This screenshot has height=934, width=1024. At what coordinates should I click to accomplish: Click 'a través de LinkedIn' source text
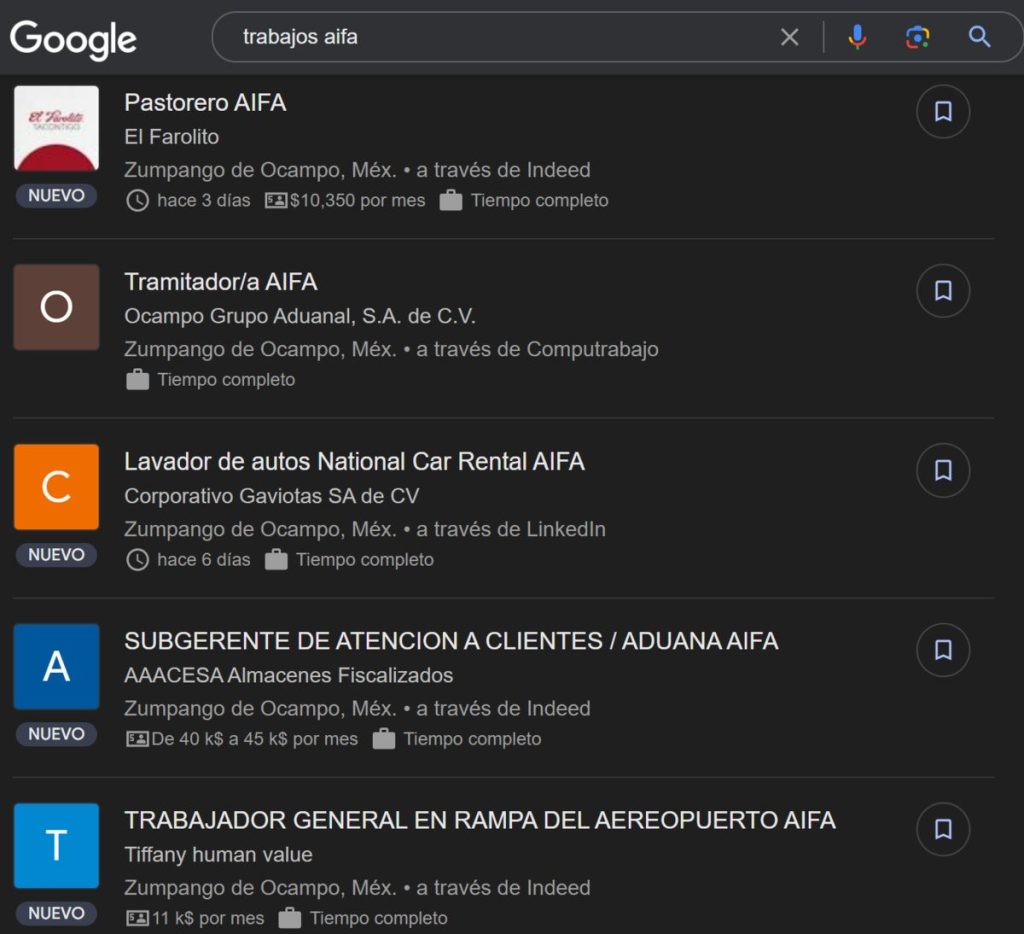[x=511, y=529]
